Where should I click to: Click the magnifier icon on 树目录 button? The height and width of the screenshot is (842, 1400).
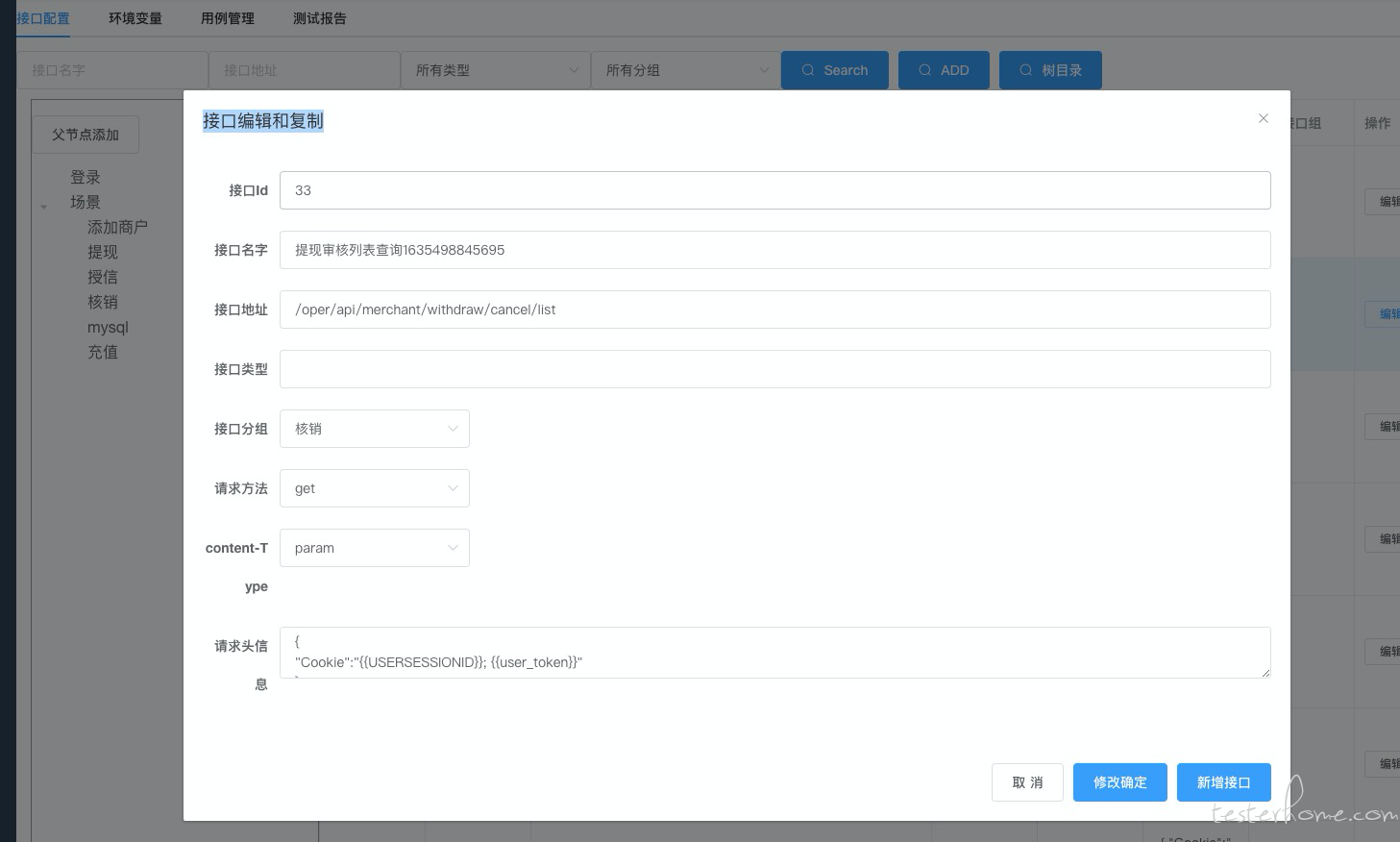1026,70
